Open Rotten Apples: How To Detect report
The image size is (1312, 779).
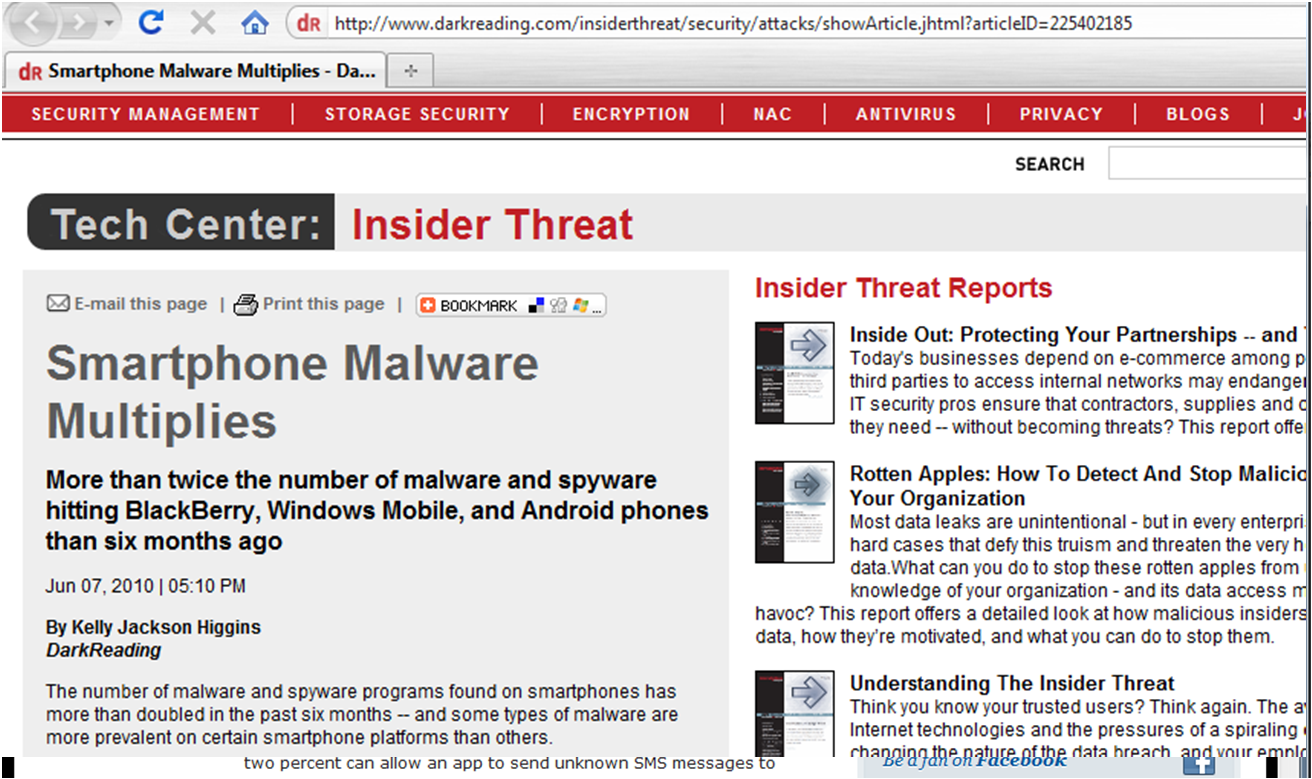[x=1080, y=485]
